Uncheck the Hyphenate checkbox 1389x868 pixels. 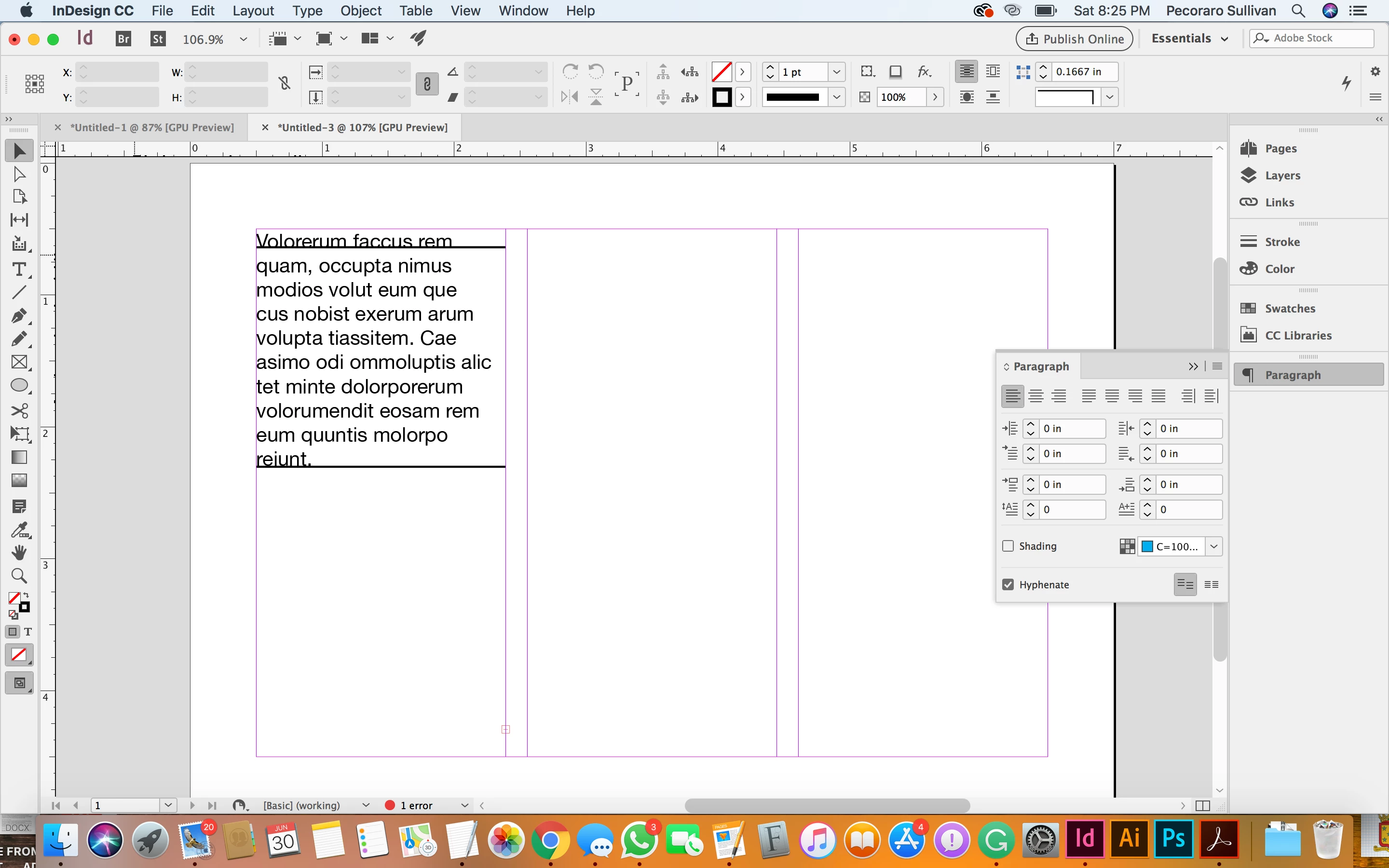1008,584
